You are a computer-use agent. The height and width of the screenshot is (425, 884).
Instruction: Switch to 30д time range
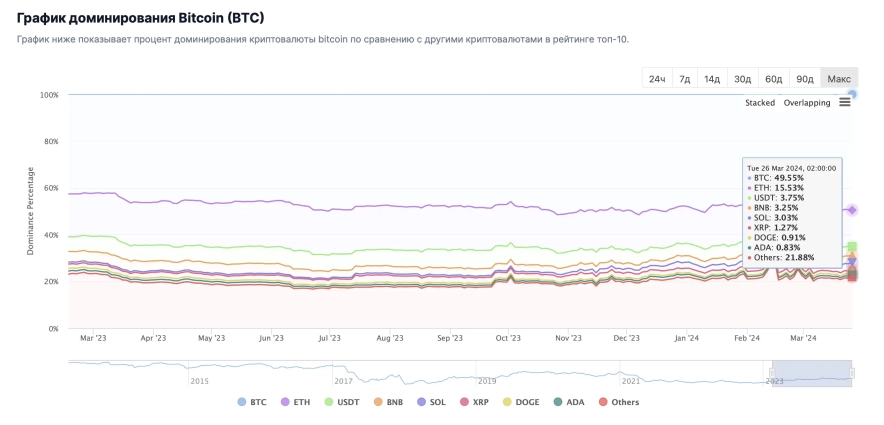coord(742,79)
